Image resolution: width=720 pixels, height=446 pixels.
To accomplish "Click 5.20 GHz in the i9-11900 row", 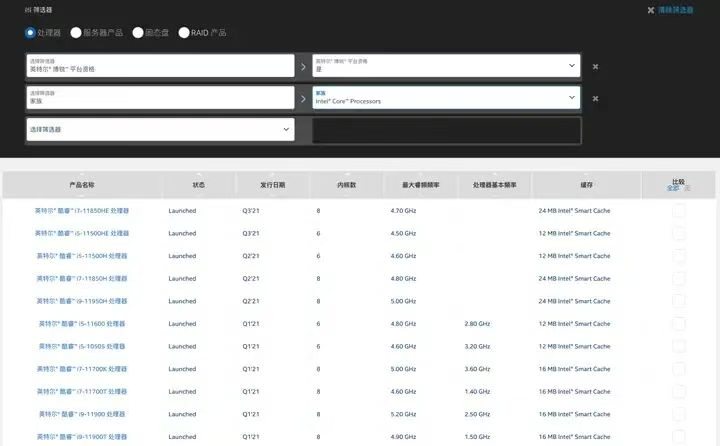I will 403,414.
